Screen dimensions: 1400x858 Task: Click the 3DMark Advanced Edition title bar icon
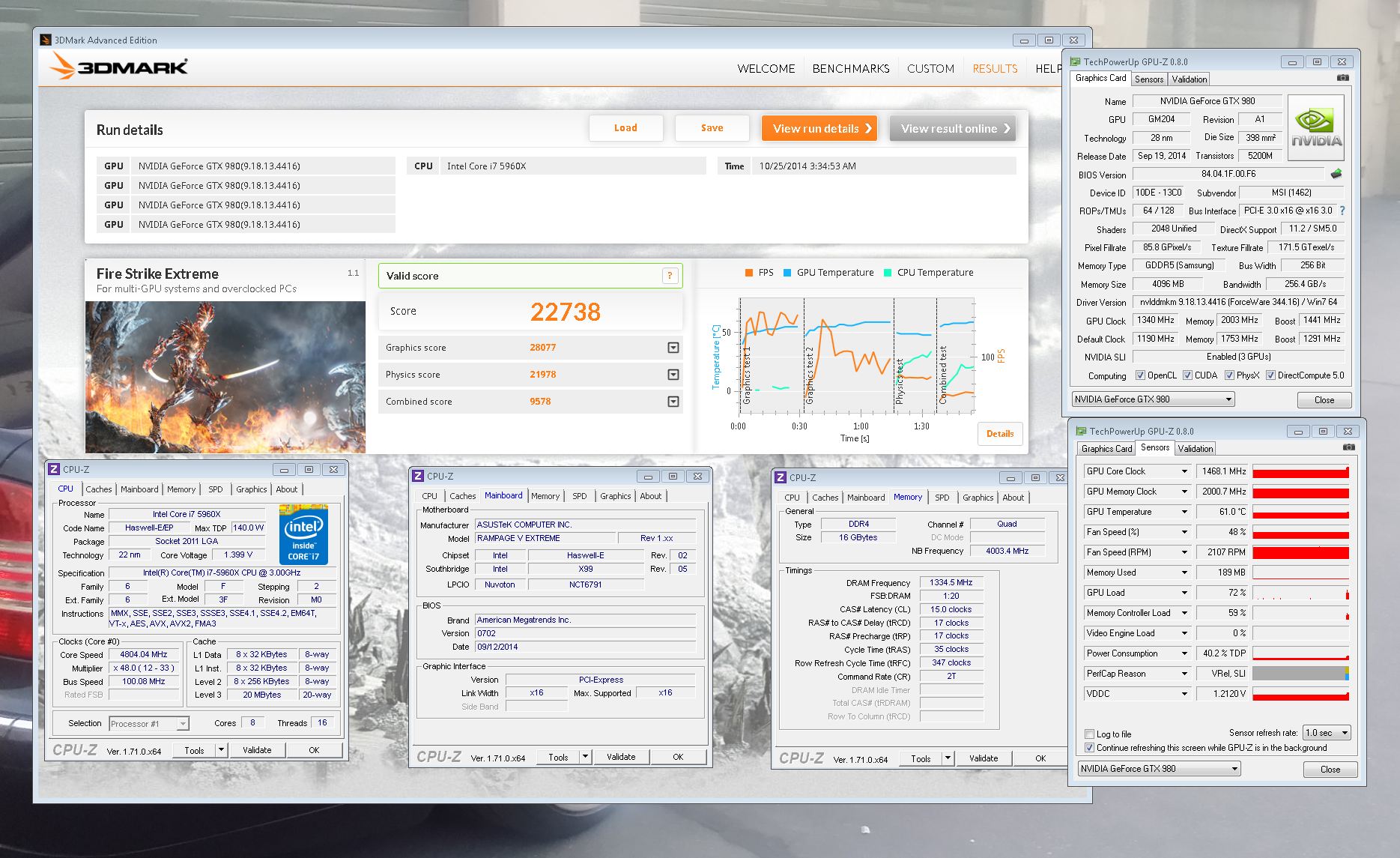coord(46,40)
